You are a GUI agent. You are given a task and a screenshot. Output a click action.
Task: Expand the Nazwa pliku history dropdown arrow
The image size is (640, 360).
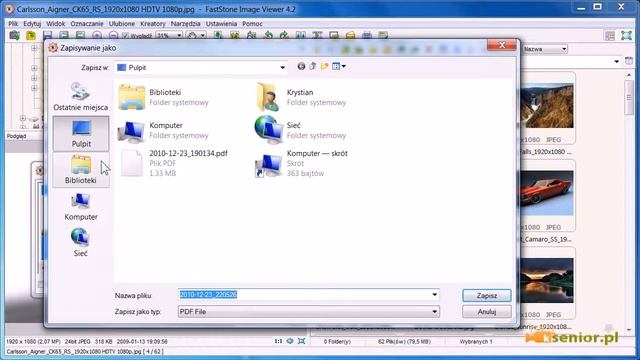point(435,295)
